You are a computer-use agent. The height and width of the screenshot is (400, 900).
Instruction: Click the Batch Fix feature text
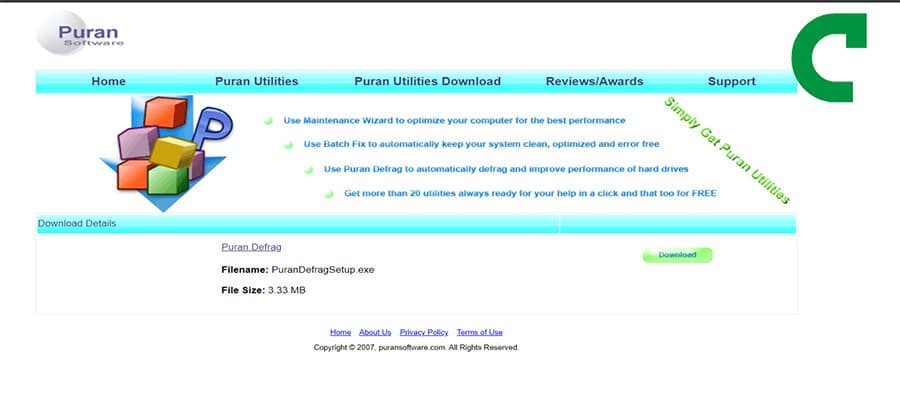(482, 145)
